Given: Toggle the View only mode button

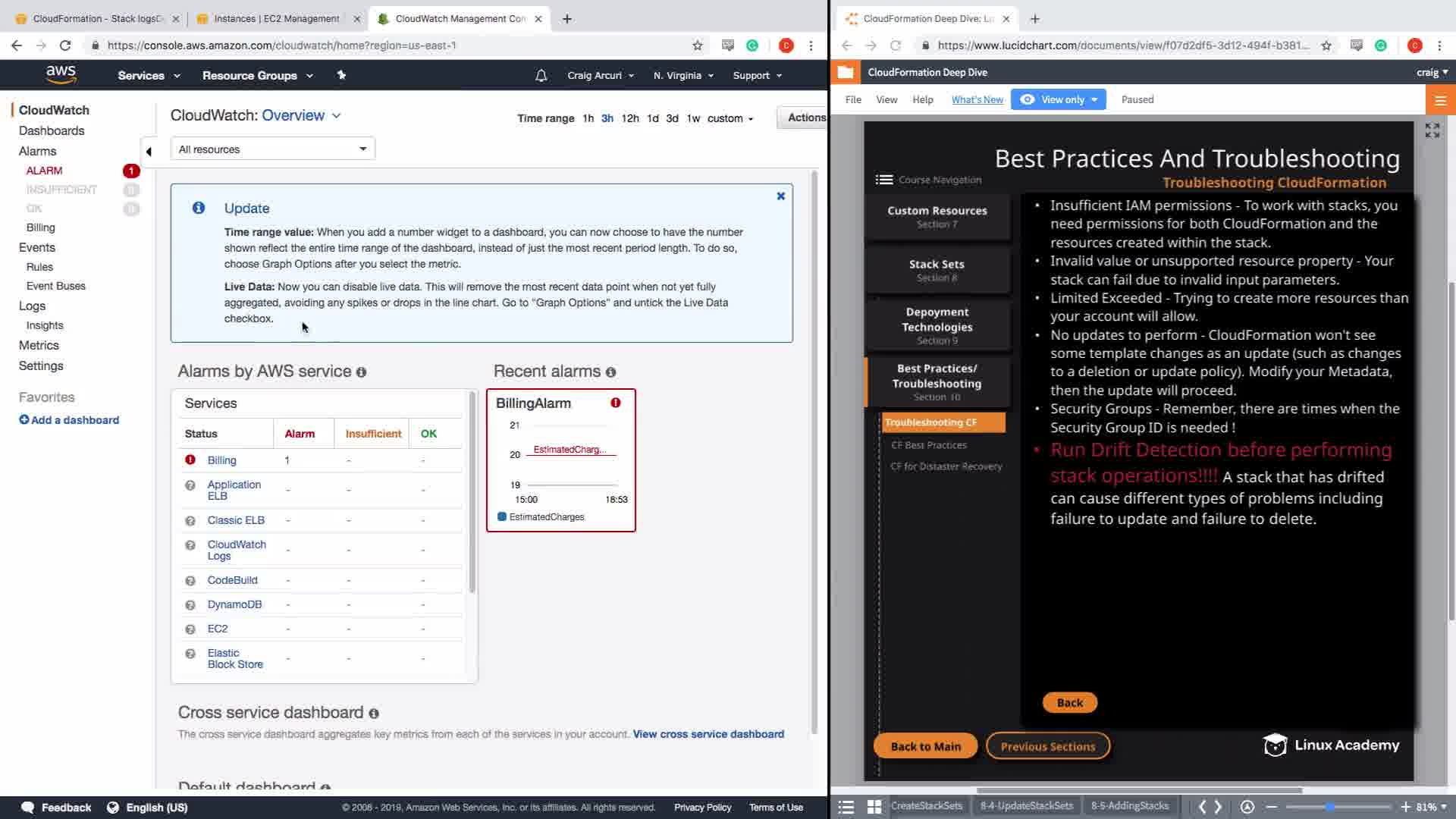Looking at the screenshot, I should (x=1058, y=99).
